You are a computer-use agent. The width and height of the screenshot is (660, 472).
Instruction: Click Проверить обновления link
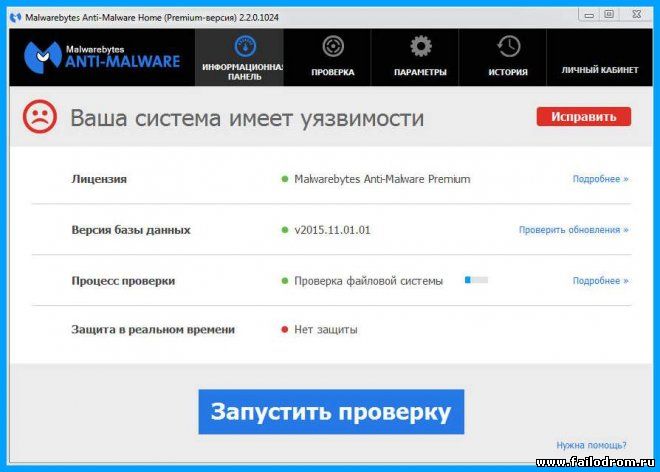click(x=573, y=230)
